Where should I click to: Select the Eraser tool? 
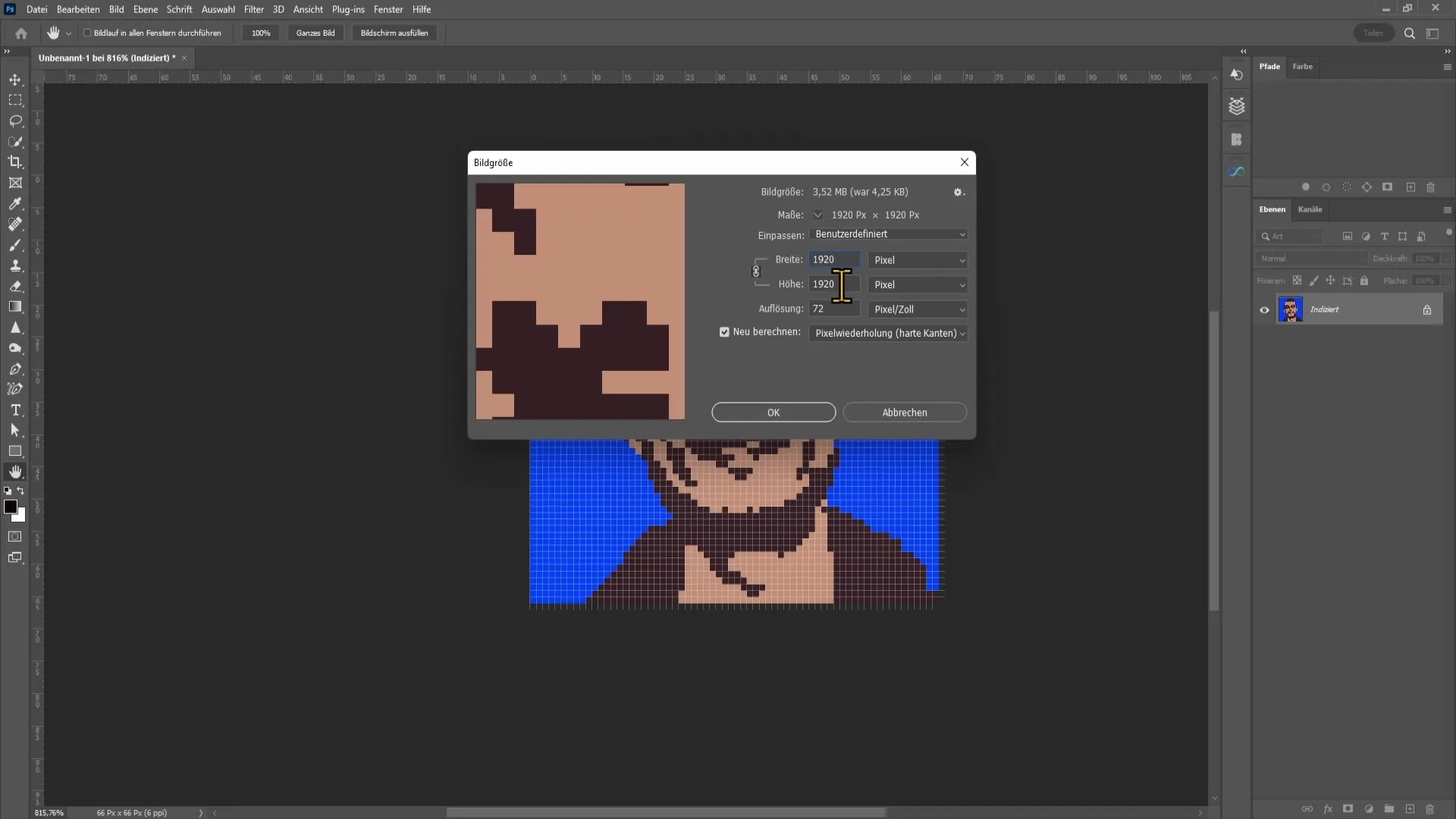click(15, 286)
